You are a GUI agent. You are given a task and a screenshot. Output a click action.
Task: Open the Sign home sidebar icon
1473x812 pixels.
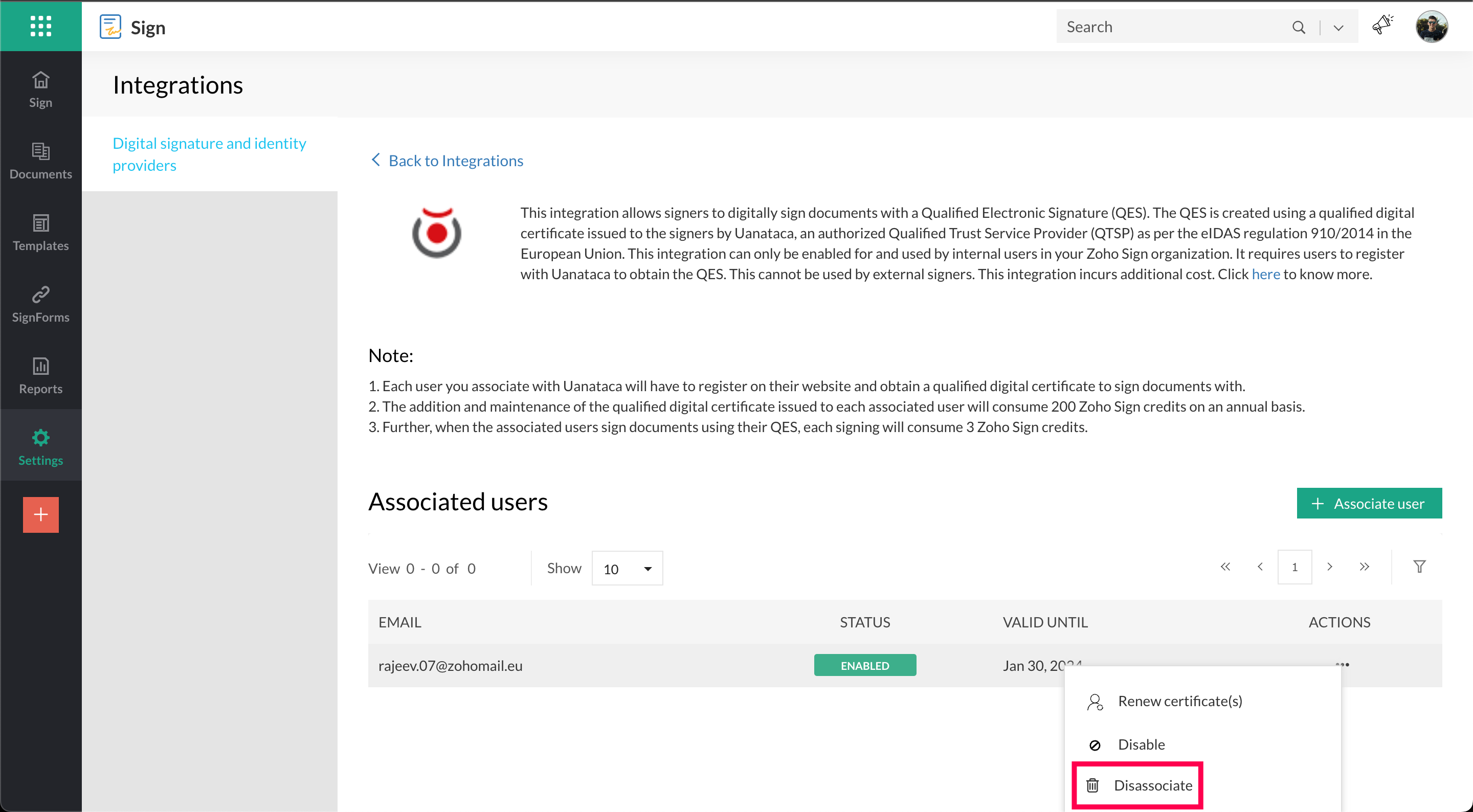pos(40,89)
